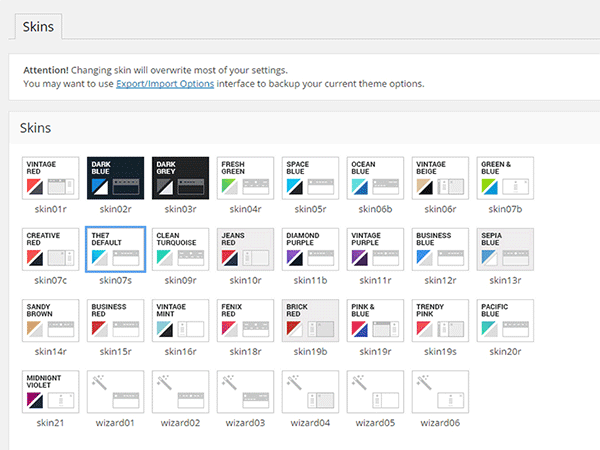Pick the Vintage Mint skin16r skin
Viewport: 600px width, 450px height.
coord(181,320)
